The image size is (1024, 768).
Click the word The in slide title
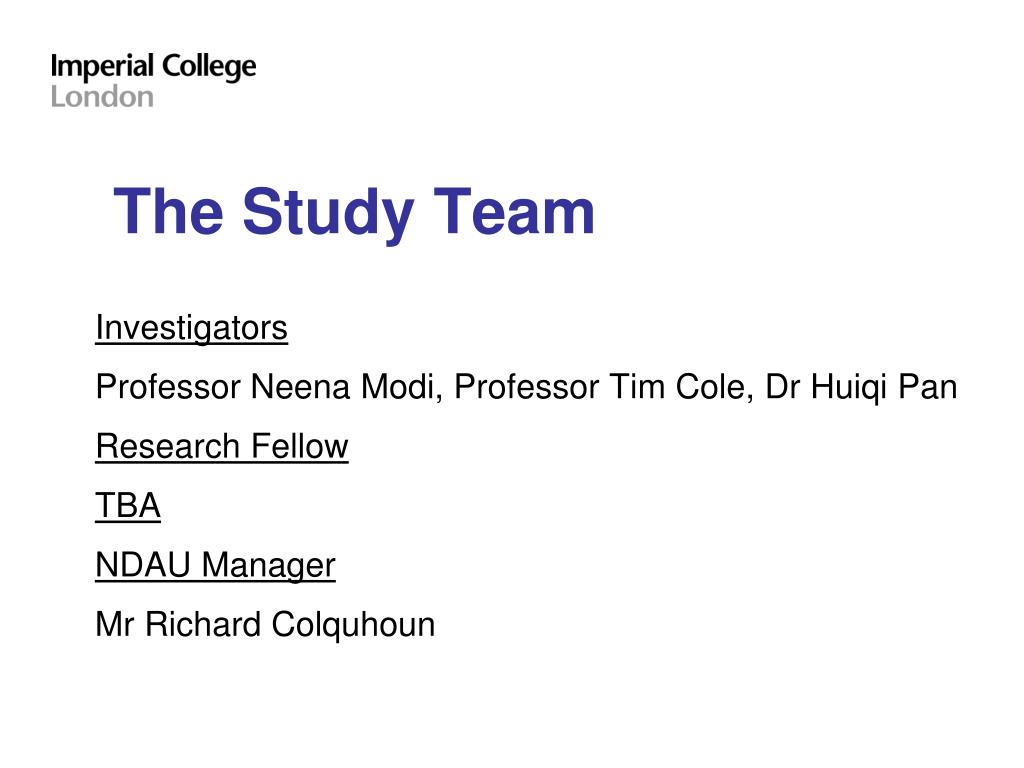pyautogui.click(x=168, y=211)
